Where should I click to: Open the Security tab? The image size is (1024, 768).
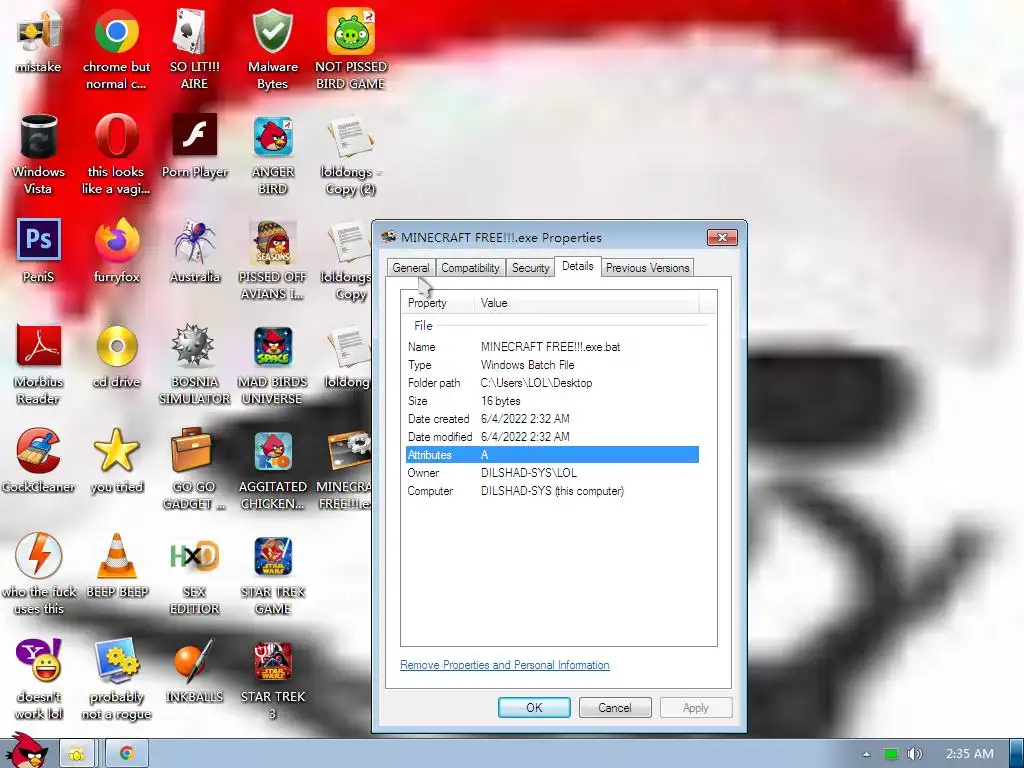click(530, 268)
